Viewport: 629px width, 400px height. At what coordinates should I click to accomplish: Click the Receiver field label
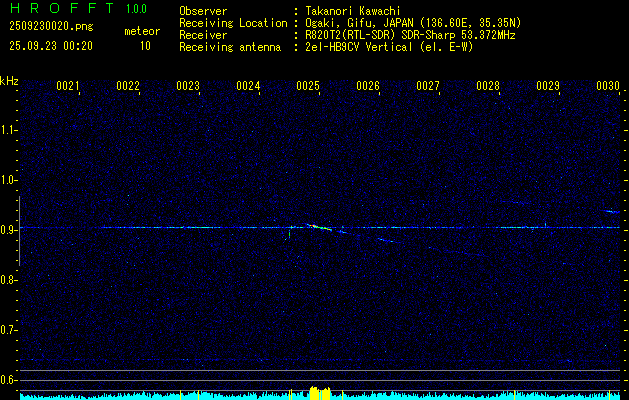tap(203, 35)
